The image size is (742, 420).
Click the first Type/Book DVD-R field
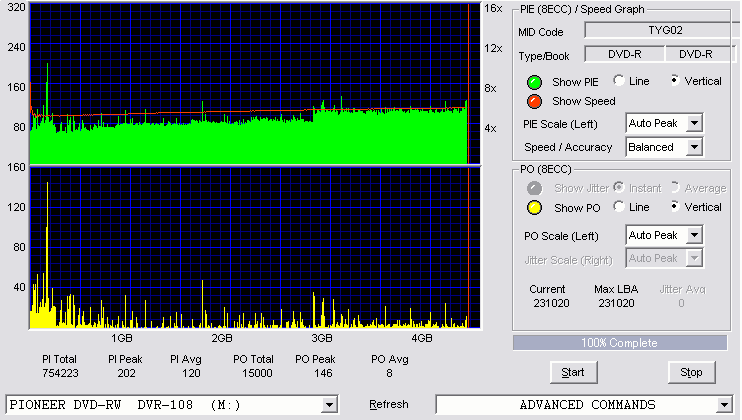[x=625, y=54]
